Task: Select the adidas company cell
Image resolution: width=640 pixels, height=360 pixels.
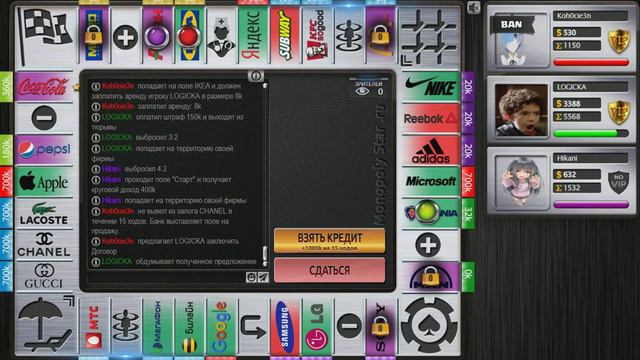Action: coord(430,150)
